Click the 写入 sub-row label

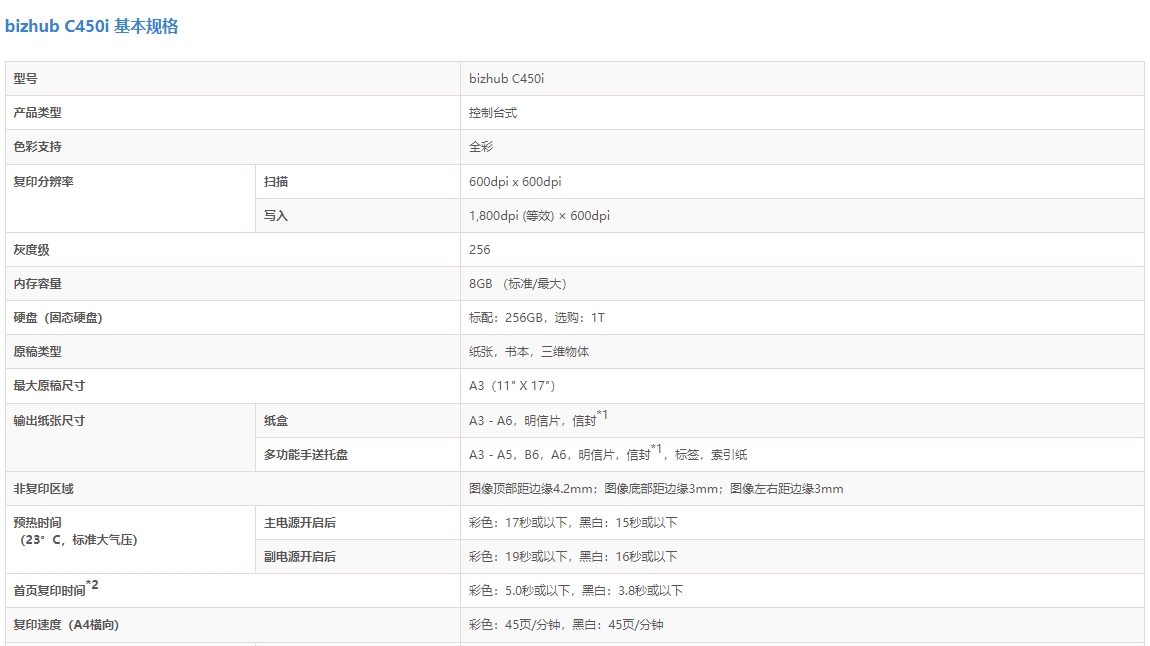(x=276, y=216)
